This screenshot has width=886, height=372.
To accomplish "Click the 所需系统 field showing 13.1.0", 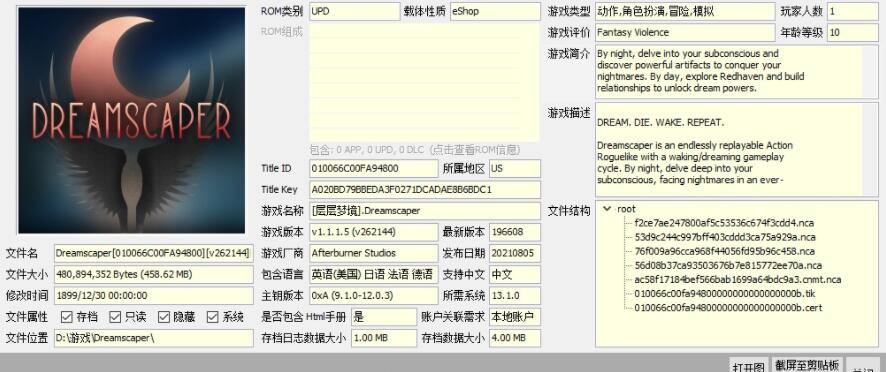I will click(x=515, y=295).
